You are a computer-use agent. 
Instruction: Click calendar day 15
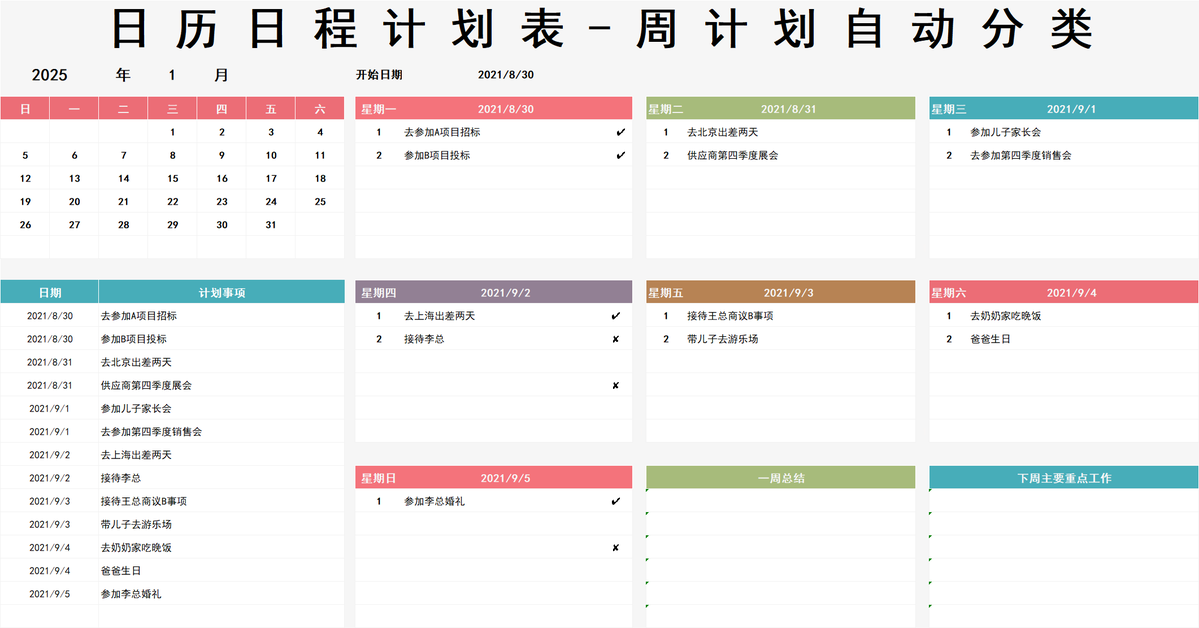coord(173,179)
